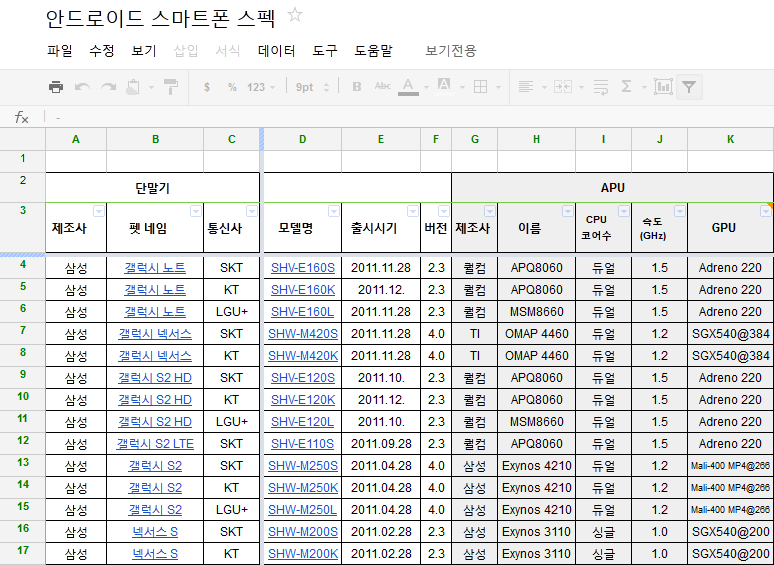Click the text color button
Image resolution: width=774 pixels, height=565 pixels.
point(408,87)
